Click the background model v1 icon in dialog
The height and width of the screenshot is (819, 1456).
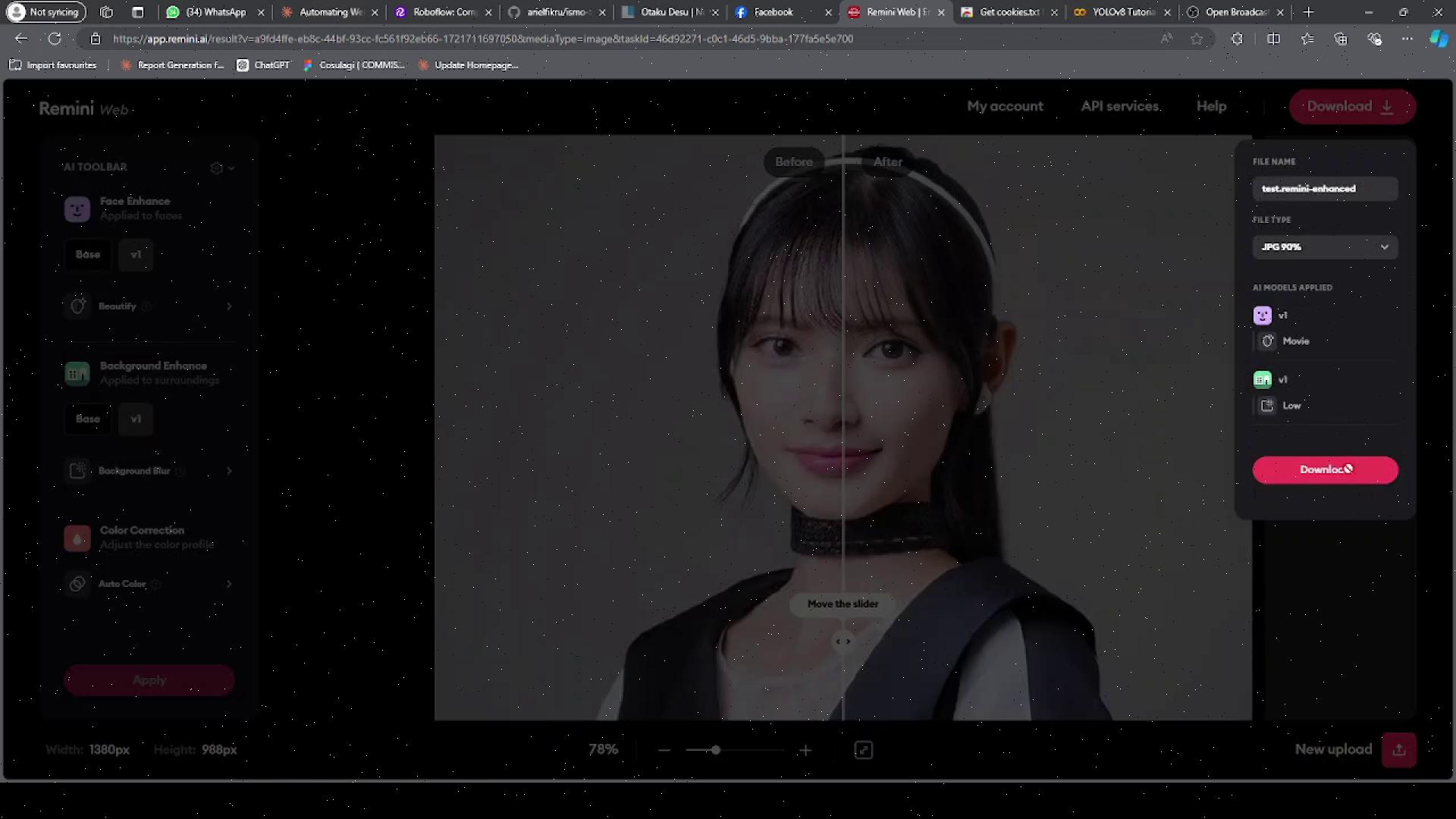(1263, 380)
